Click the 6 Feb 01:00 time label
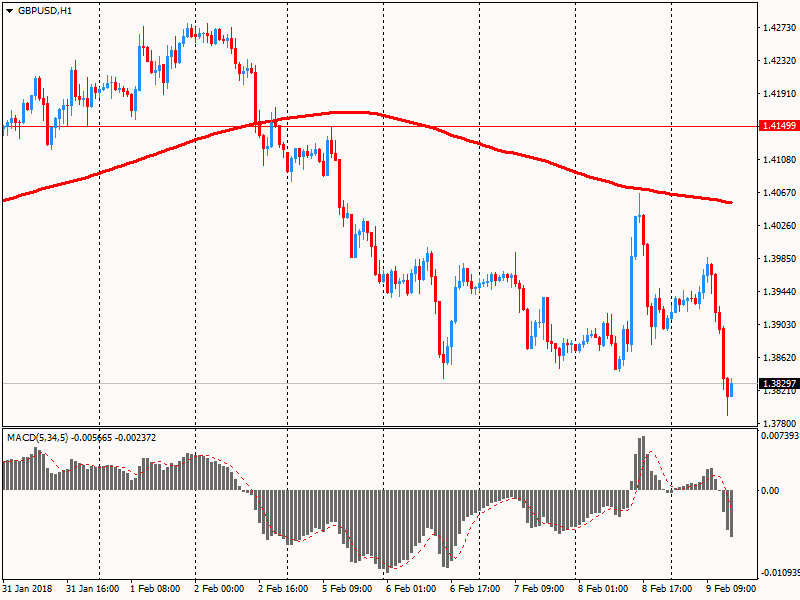 pyautogui.click(x=411, y=589)
